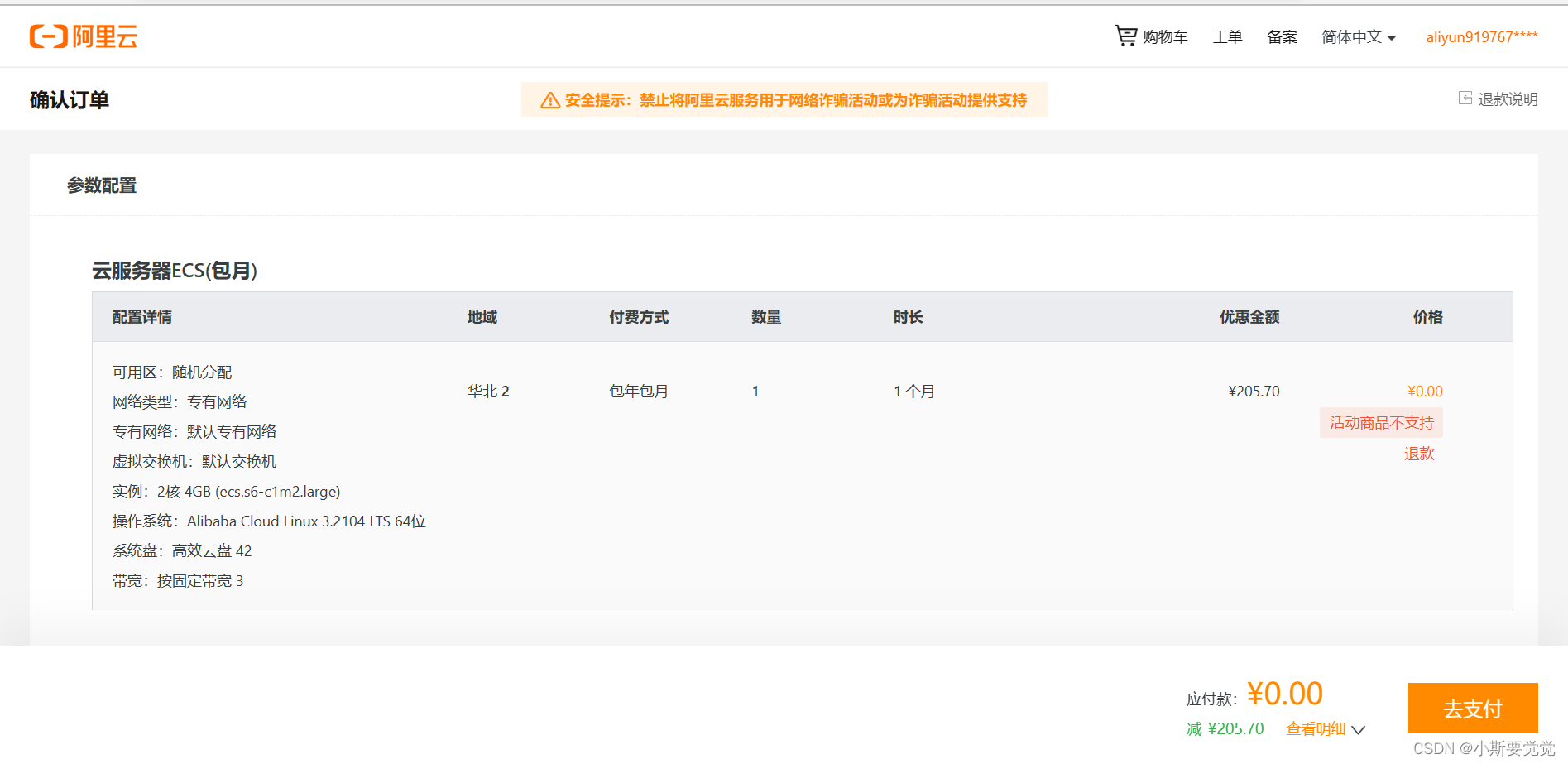Click the 参数配置 section heading
Viewport: 1568px width, 764px height.
102,185
